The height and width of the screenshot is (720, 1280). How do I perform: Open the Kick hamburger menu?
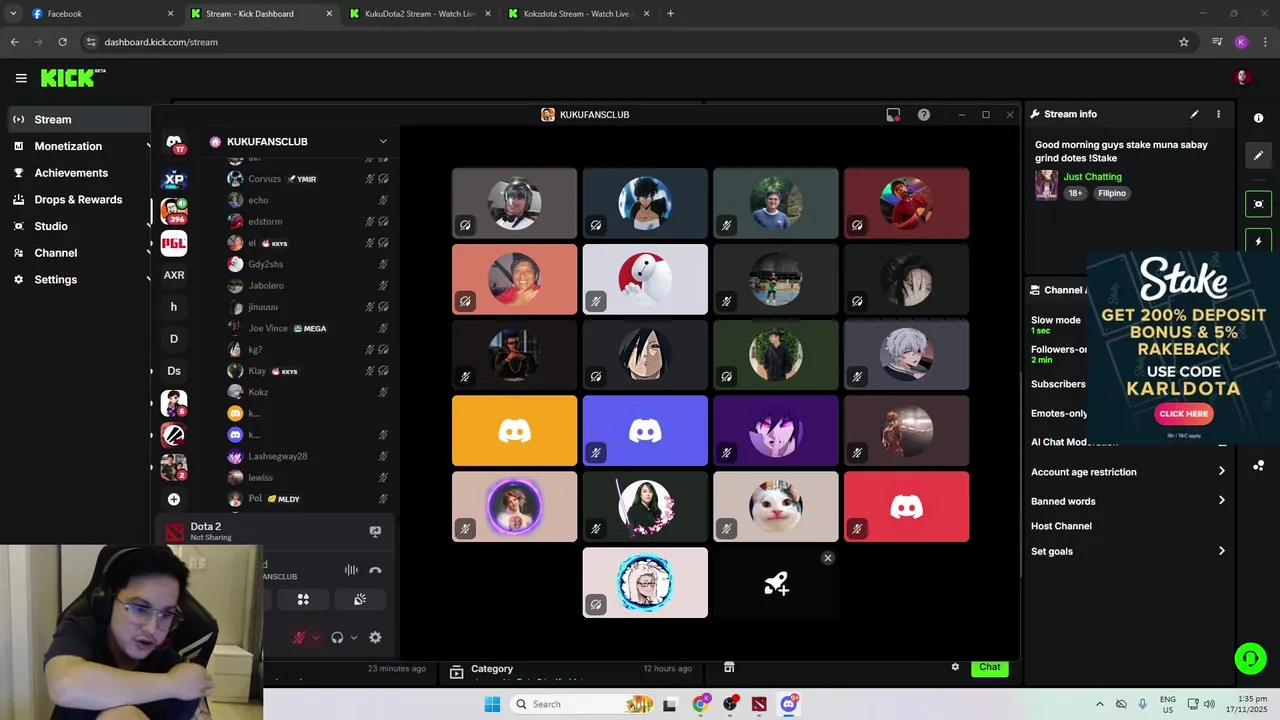click(x=21, y=78)
